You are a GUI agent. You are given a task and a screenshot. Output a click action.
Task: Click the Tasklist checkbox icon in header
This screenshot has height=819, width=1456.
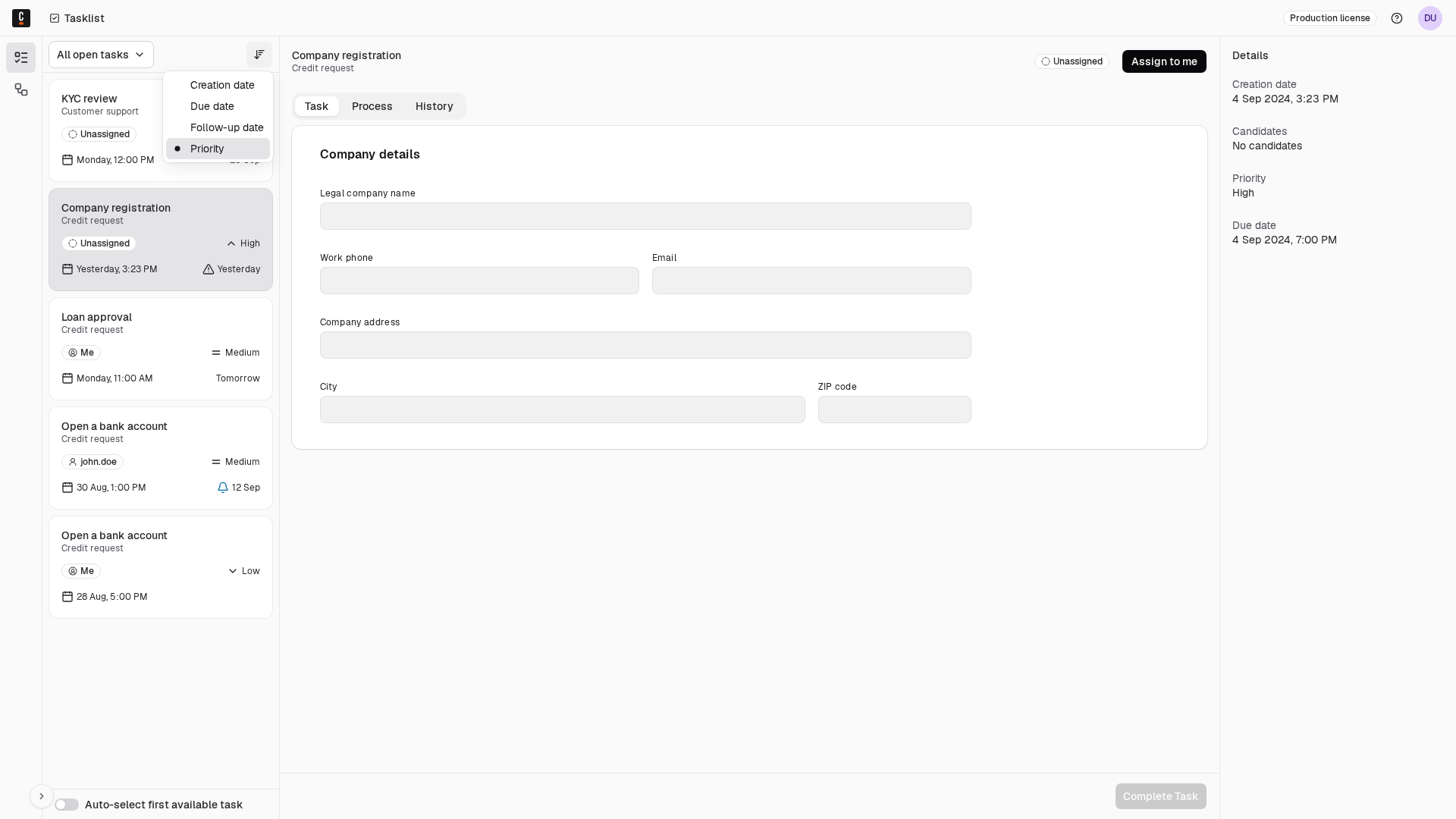pos(55,18)
